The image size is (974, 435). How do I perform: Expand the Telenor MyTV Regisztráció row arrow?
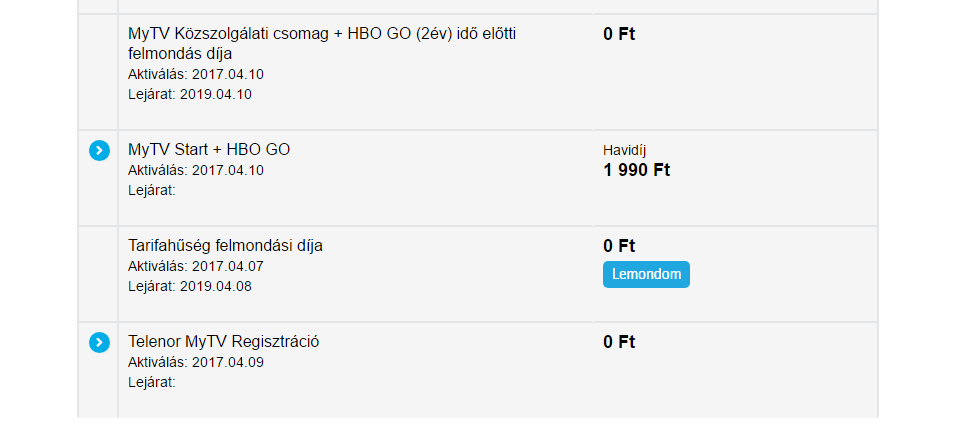click(x=99, y=343)
